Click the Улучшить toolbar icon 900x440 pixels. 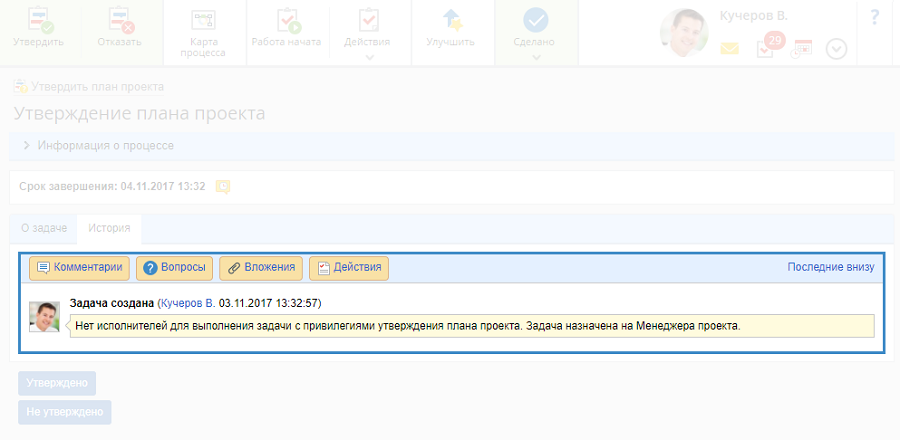pyautogui.click(x=452, y=21)
